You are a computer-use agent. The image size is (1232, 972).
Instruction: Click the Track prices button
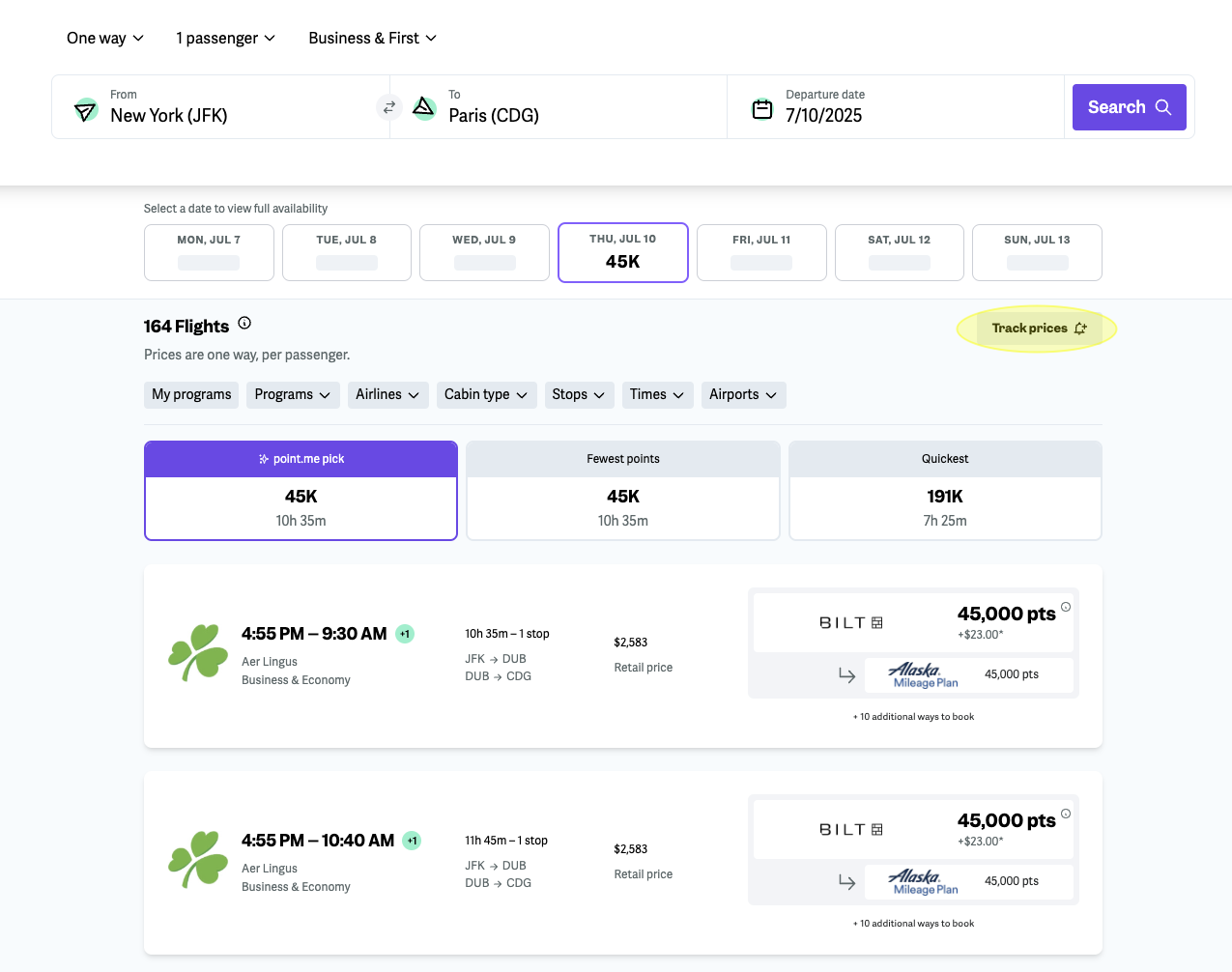click(x=1040, y=329)
